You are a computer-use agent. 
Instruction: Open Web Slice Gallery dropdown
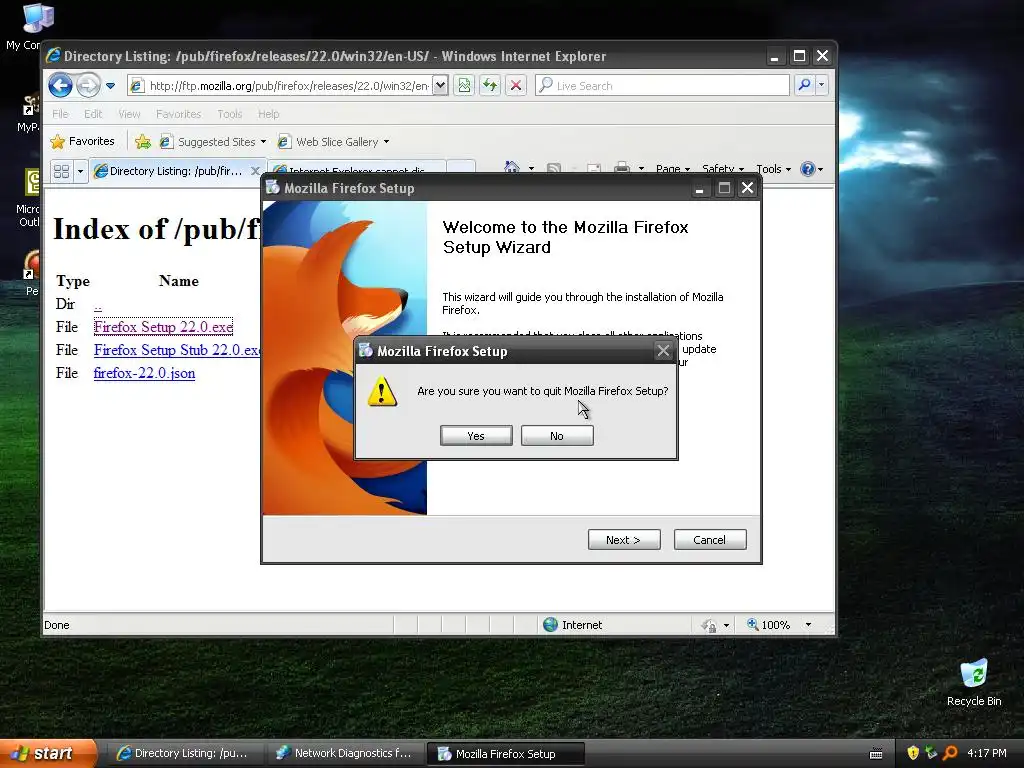(334, 142)
